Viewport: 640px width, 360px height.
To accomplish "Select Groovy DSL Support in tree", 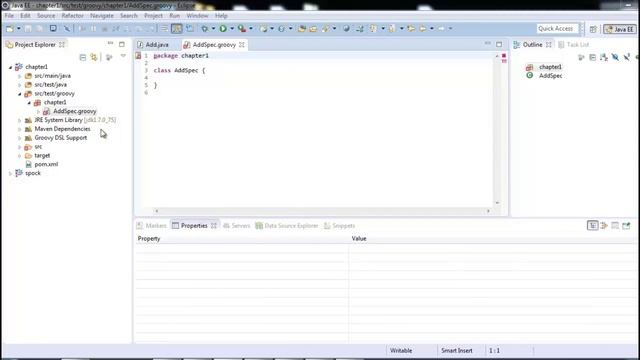I will click(60, 138).
